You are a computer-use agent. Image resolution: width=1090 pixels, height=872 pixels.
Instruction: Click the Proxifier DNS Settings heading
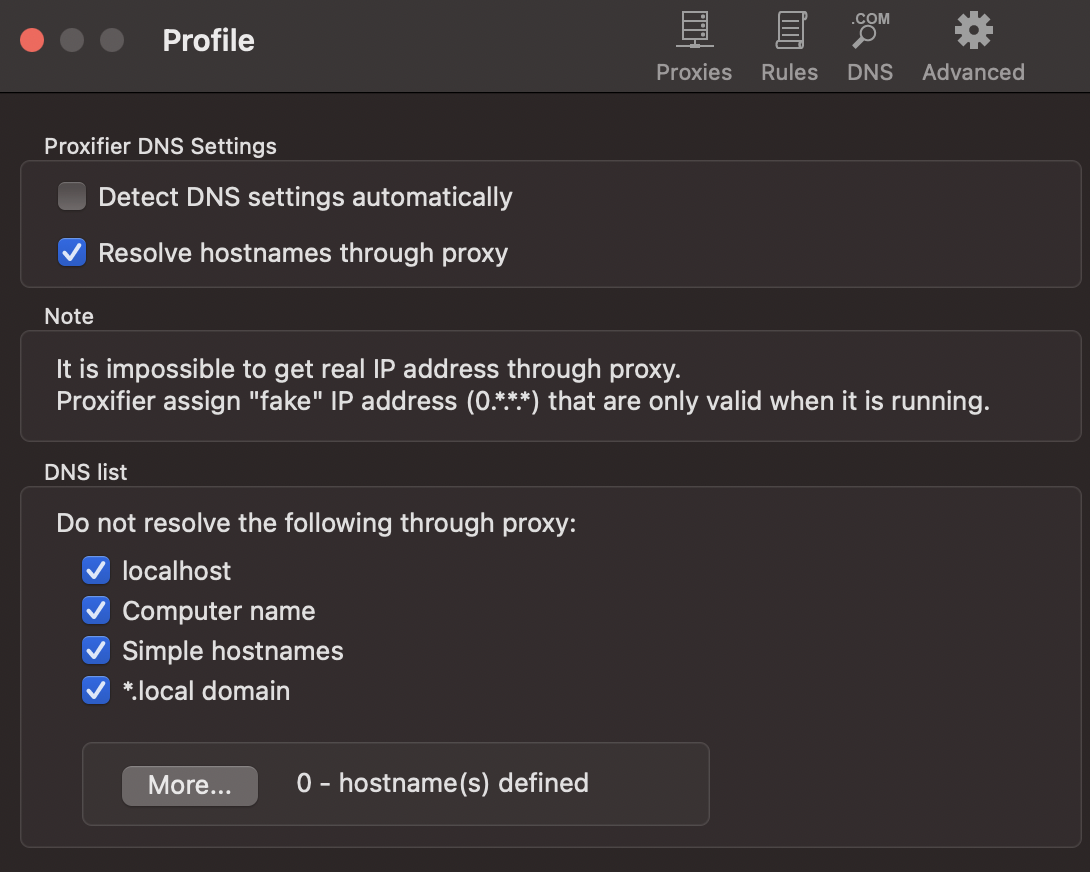point(160,146)
